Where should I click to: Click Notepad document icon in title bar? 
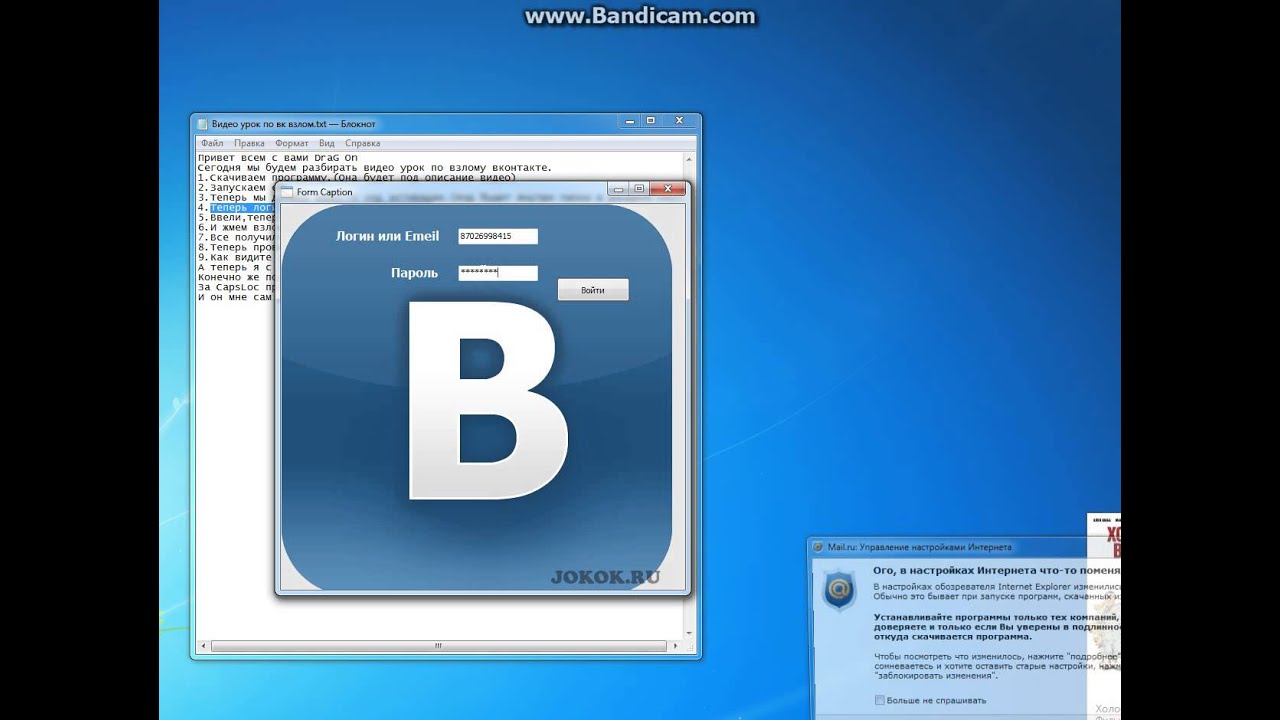click(x=203, y=124)
